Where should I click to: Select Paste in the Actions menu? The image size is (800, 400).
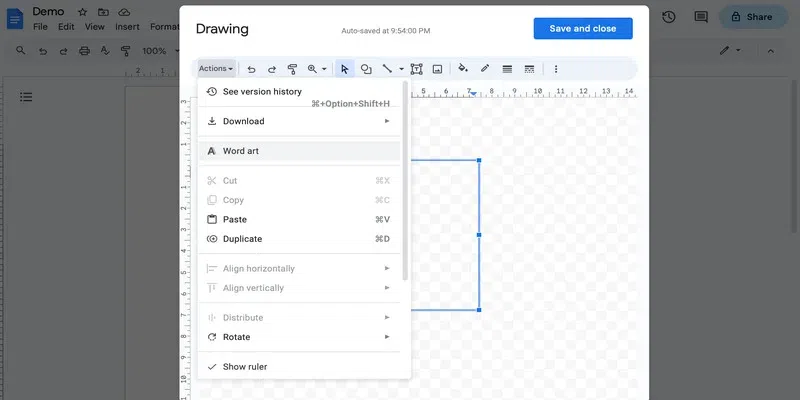[299, 219]
